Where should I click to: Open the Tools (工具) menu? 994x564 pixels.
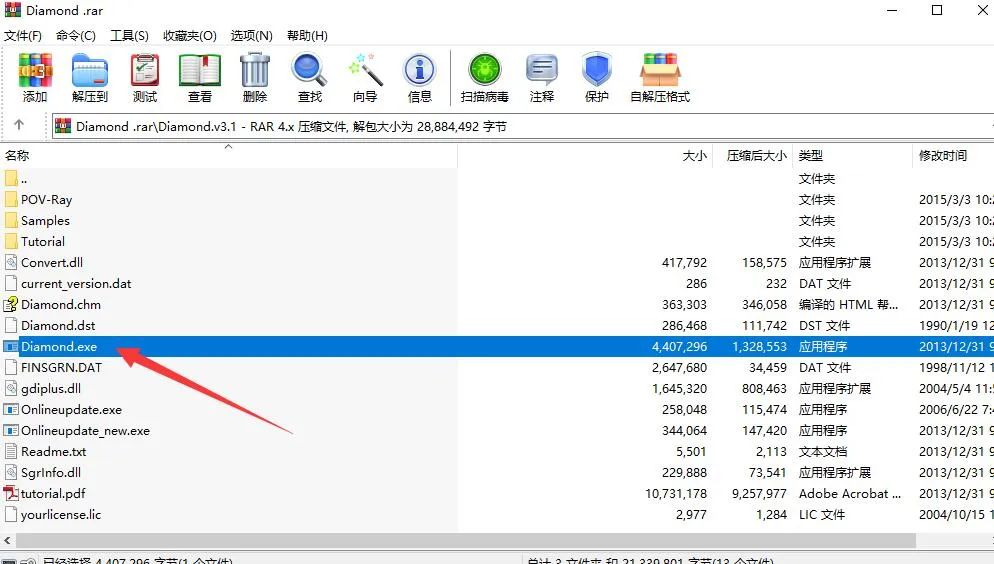point(129,35)
